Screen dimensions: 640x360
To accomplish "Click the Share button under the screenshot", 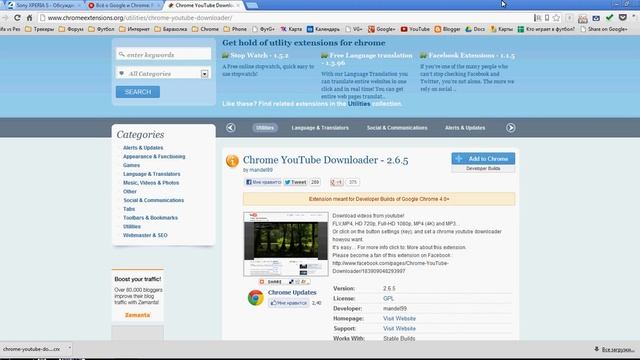I will pyautogui.click(x=271, y=282).
